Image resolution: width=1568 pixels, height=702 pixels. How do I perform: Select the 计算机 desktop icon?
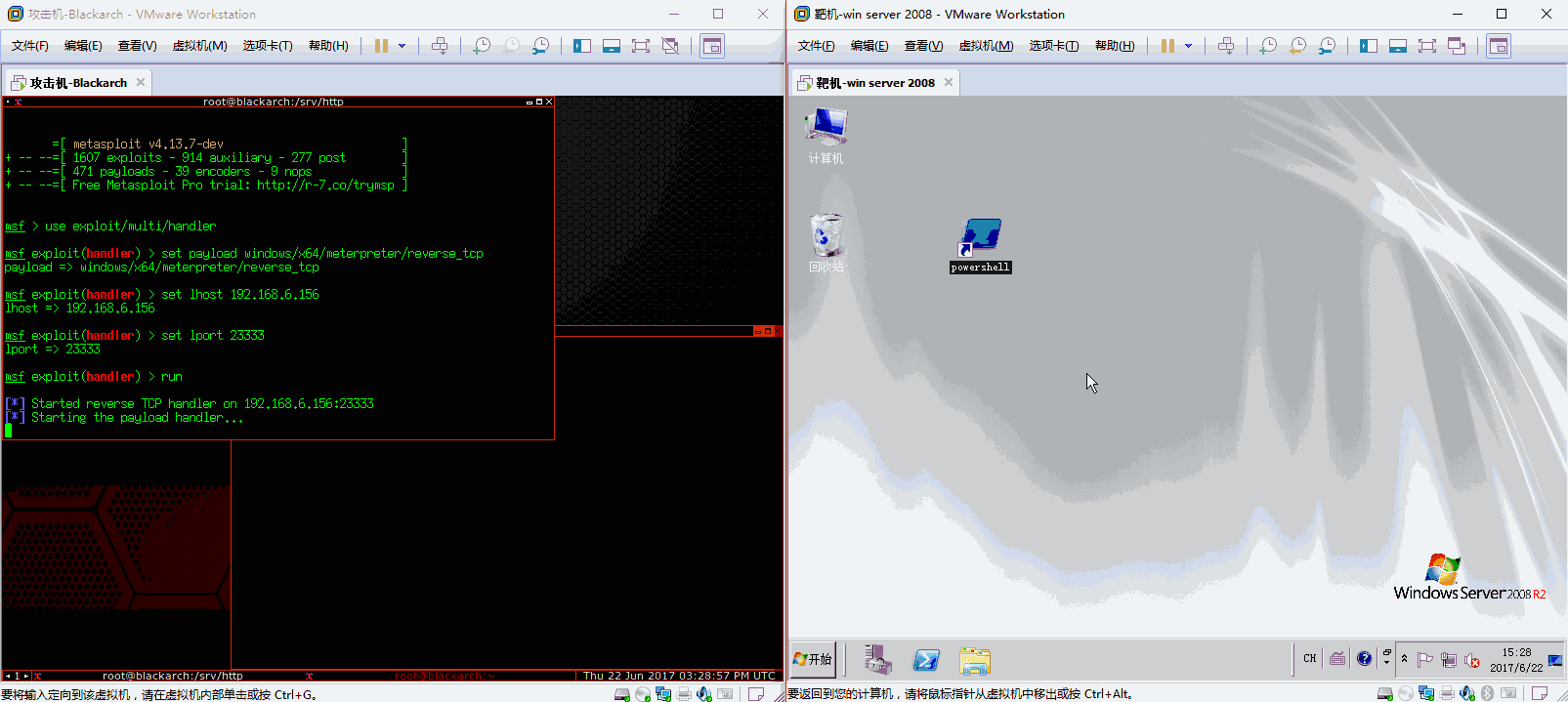[x=826, y=136]
